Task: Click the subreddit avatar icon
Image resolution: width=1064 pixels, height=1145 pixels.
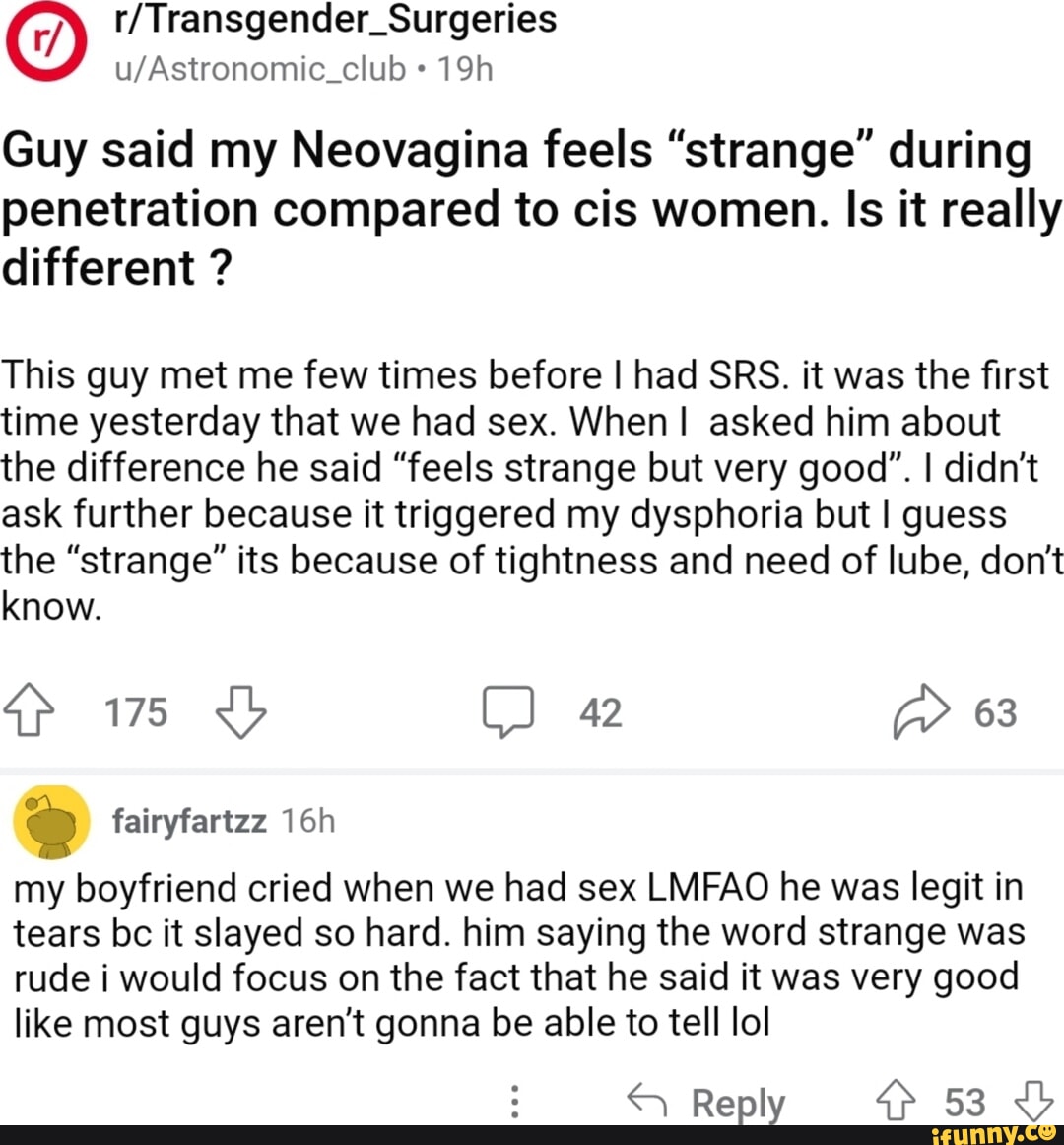Action: tap(46, 41)
